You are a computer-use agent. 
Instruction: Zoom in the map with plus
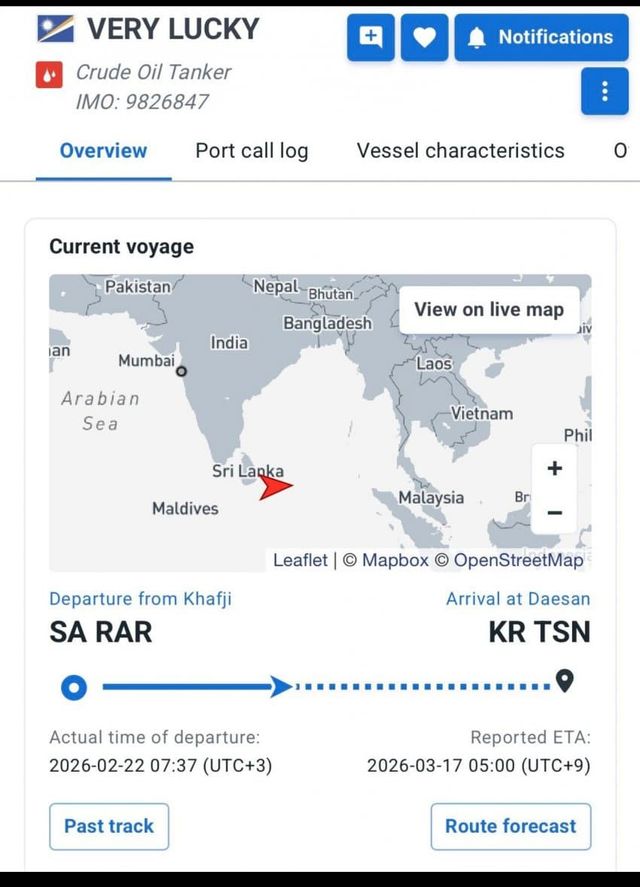[555, 468]
